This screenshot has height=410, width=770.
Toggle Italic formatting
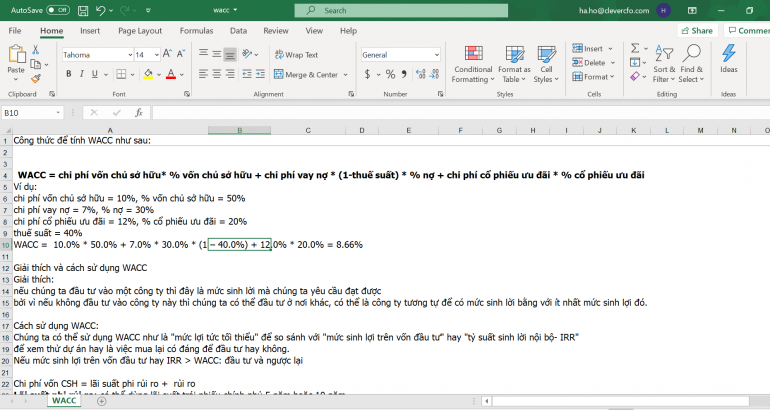click(80, 75)
